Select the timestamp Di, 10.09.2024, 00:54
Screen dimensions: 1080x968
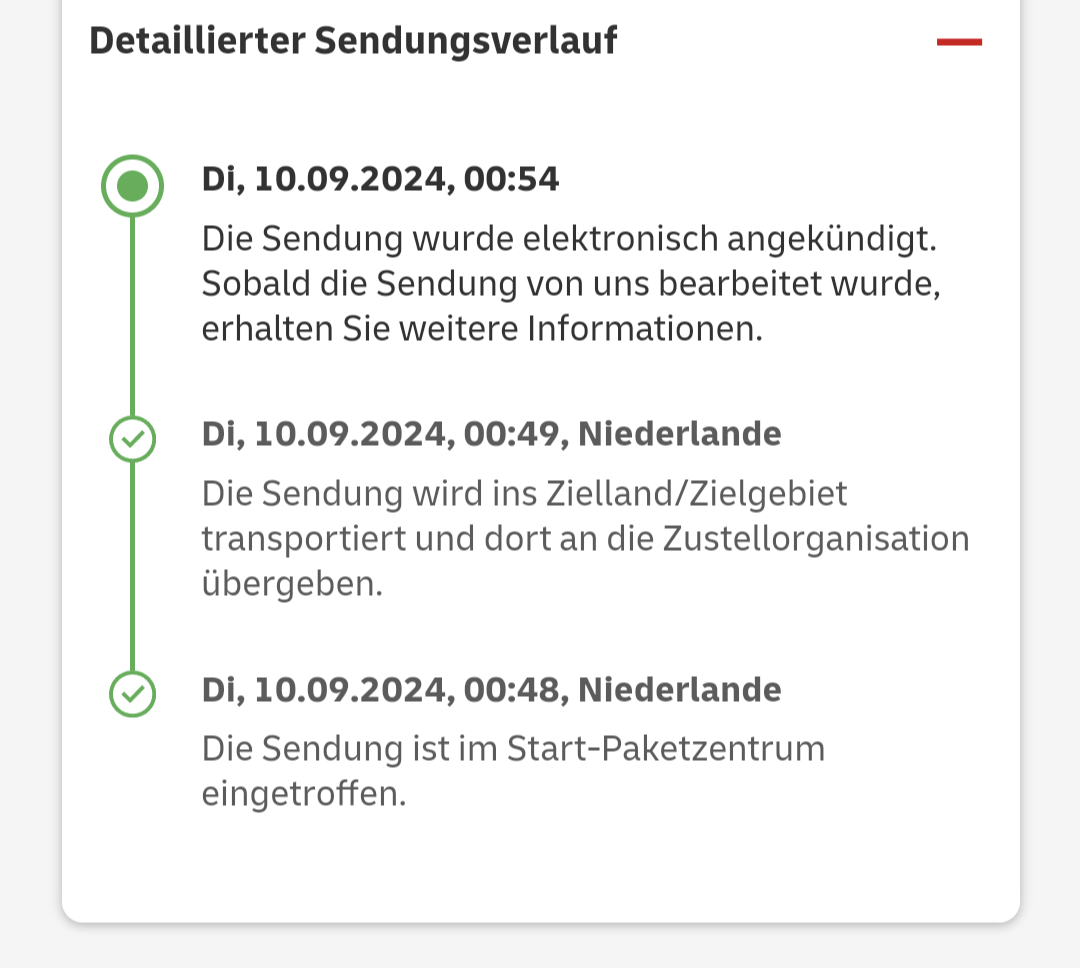pyautogui.click(x=380, y=180)
